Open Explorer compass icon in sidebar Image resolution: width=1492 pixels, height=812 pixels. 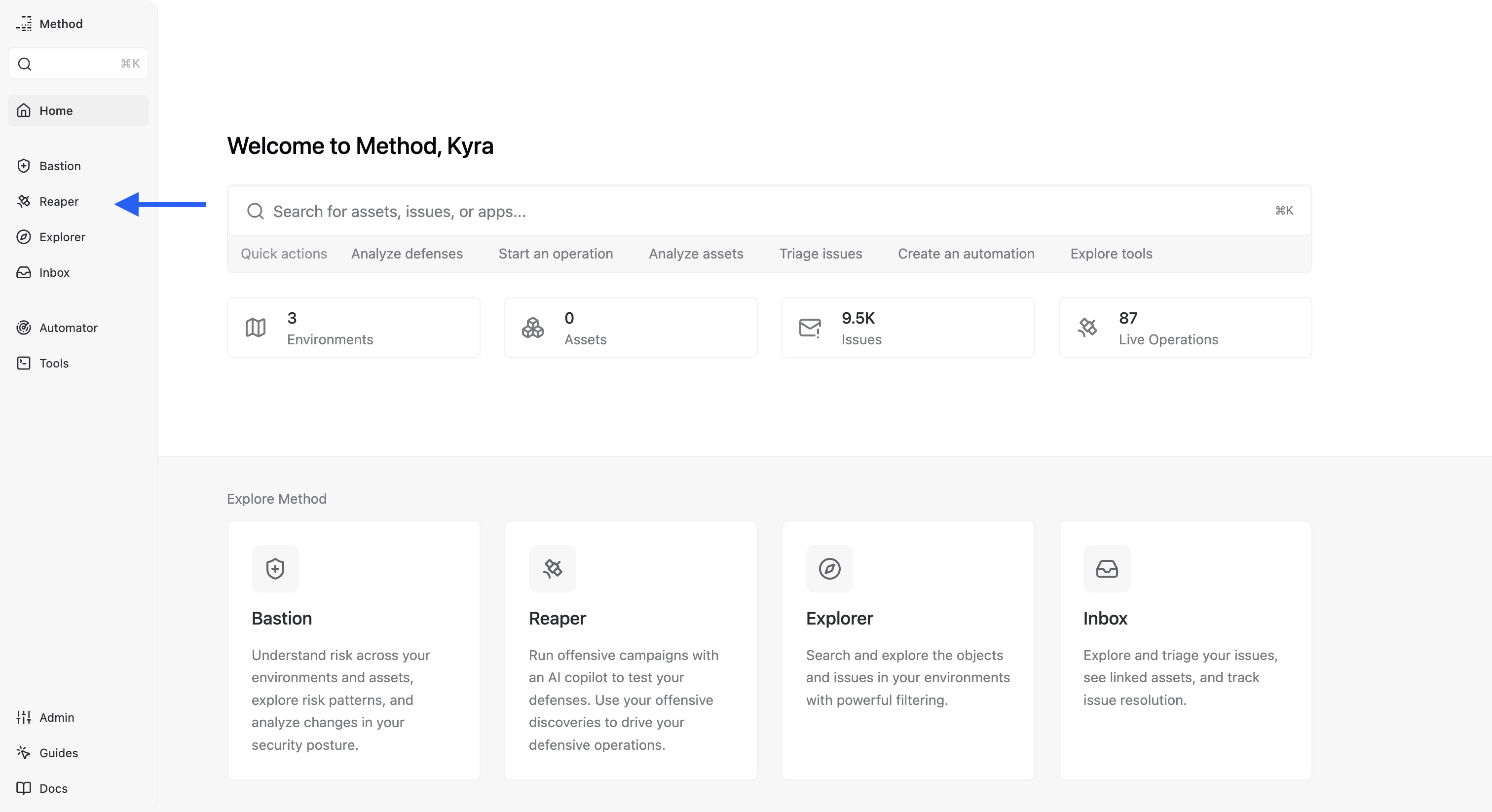coord(24,237)
